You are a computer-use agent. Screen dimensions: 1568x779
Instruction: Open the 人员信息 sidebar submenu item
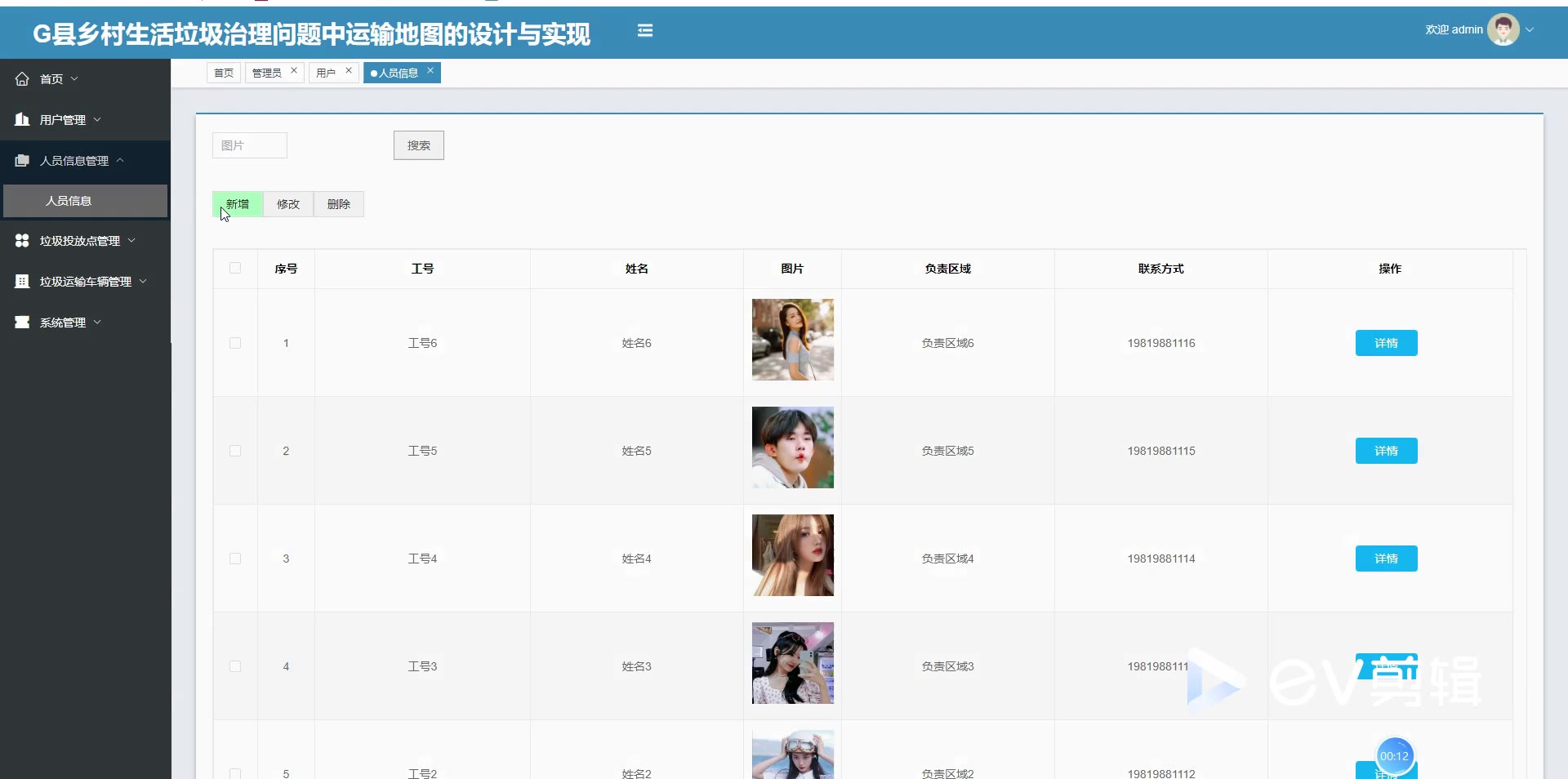coord(85,201)
